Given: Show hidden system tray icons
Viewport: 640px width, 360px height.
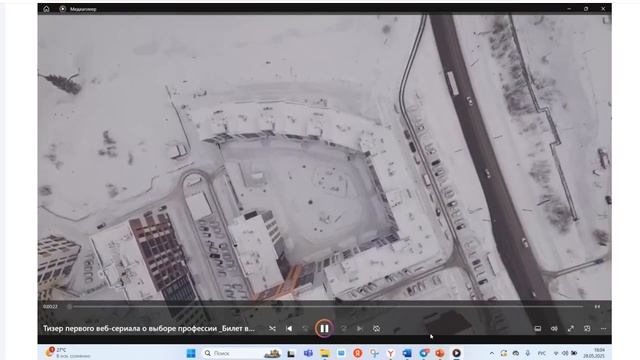Looking at the screenshot, I should 492,353.
